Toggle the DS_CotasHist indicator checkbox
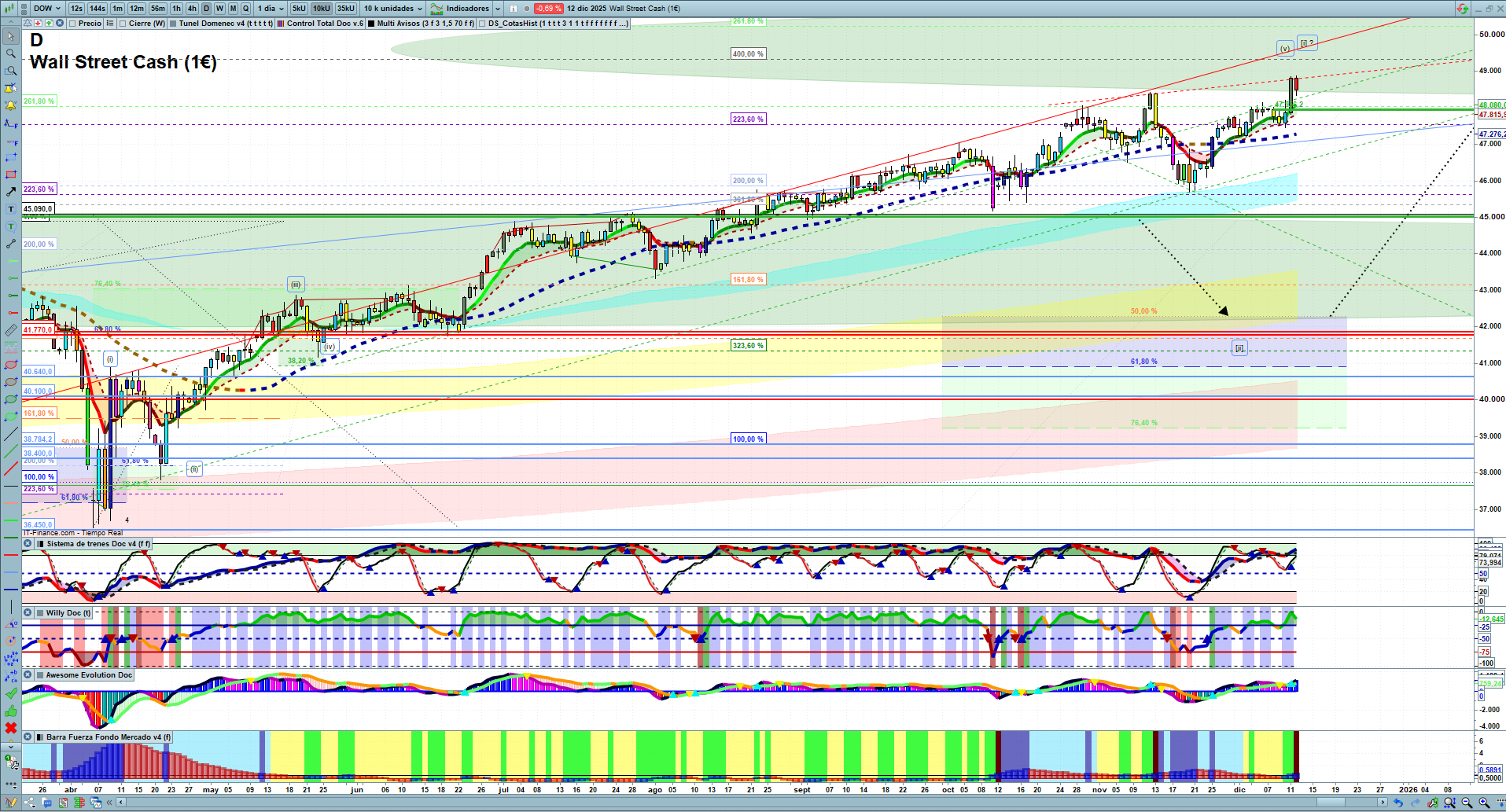This screenshot has height=812, width=1506. coord(483,24)
